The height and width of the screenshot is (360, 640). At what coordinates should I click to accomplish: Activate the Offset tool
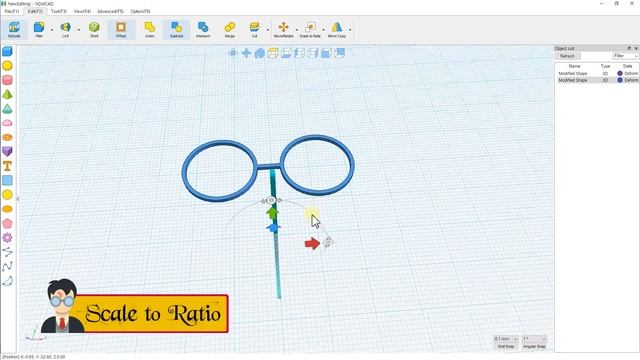(121, 30)
